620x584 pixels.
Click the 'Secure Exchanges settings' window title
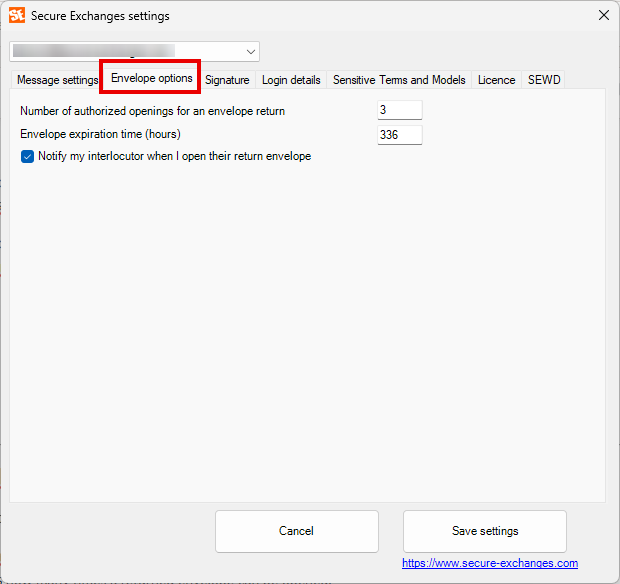(100, 16)
